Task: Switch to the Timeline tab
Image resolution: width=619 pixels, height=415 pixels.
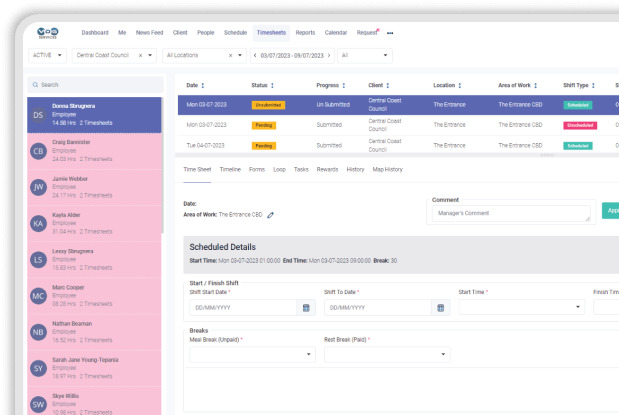Action: tap(230, 169)
